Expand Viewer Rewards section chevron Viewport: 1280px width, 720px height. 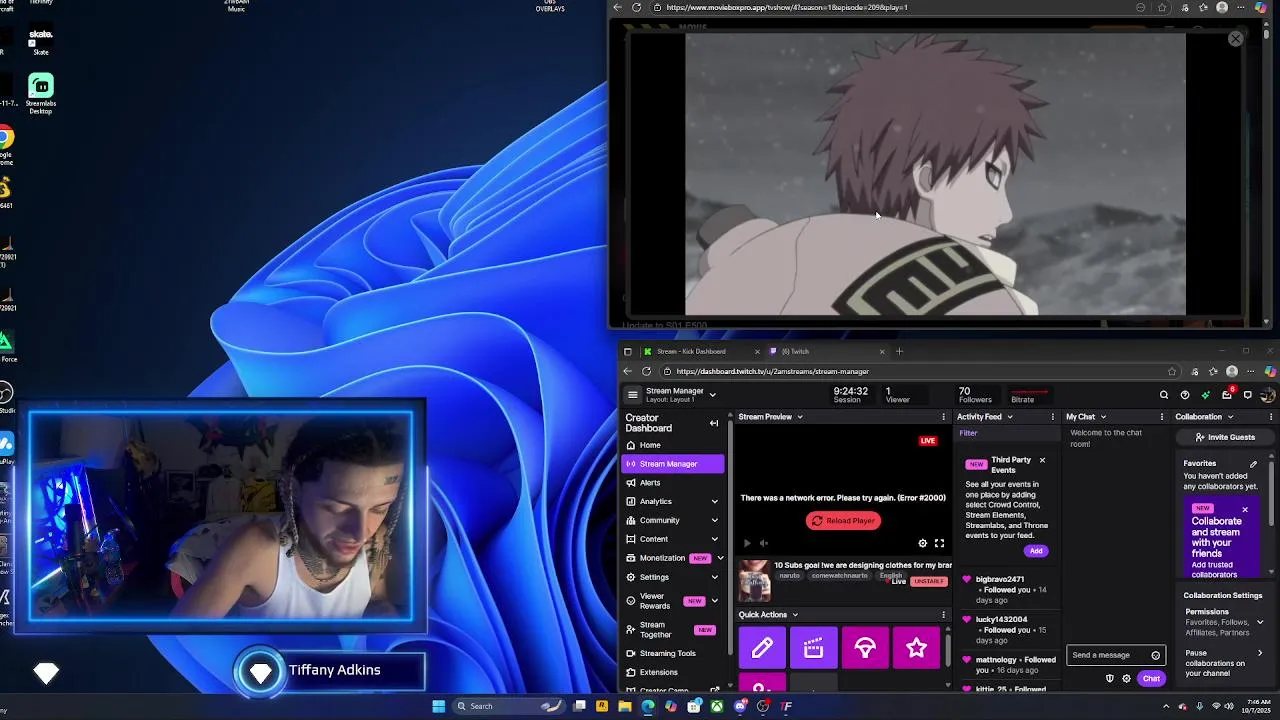[714, 601]
